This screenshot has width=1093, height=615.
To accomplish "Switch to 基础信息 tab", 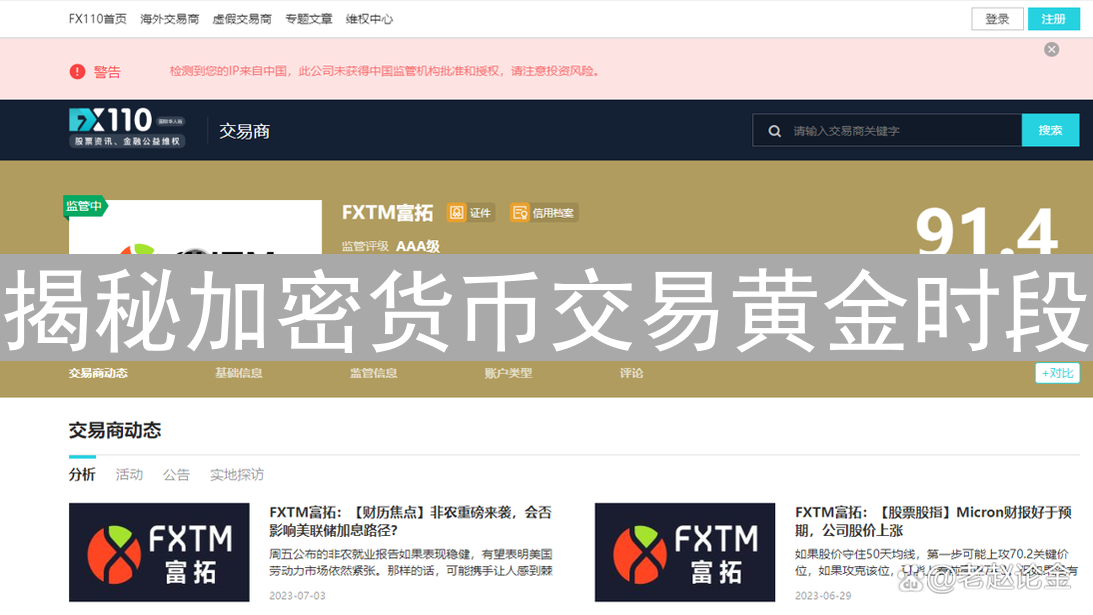I will coord(238,373).
